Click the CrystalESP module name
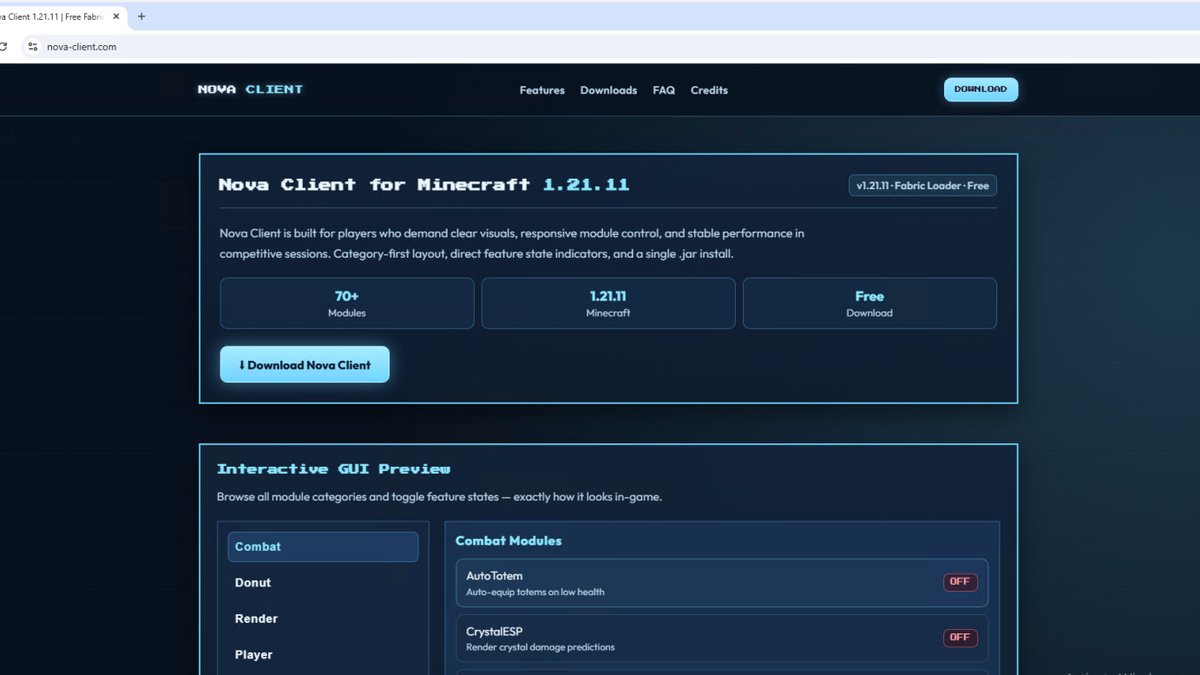The width and height of the screenshot is (1200, 675). point(494,631)
